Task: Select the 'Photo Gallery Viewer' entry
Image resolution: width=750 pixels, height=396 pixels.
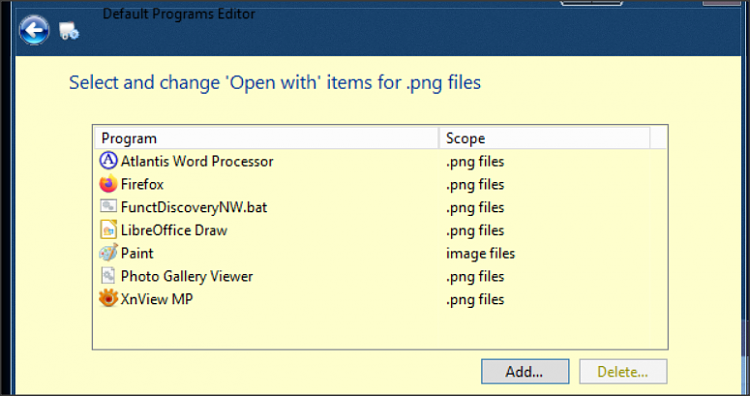Action: point(187,276)
